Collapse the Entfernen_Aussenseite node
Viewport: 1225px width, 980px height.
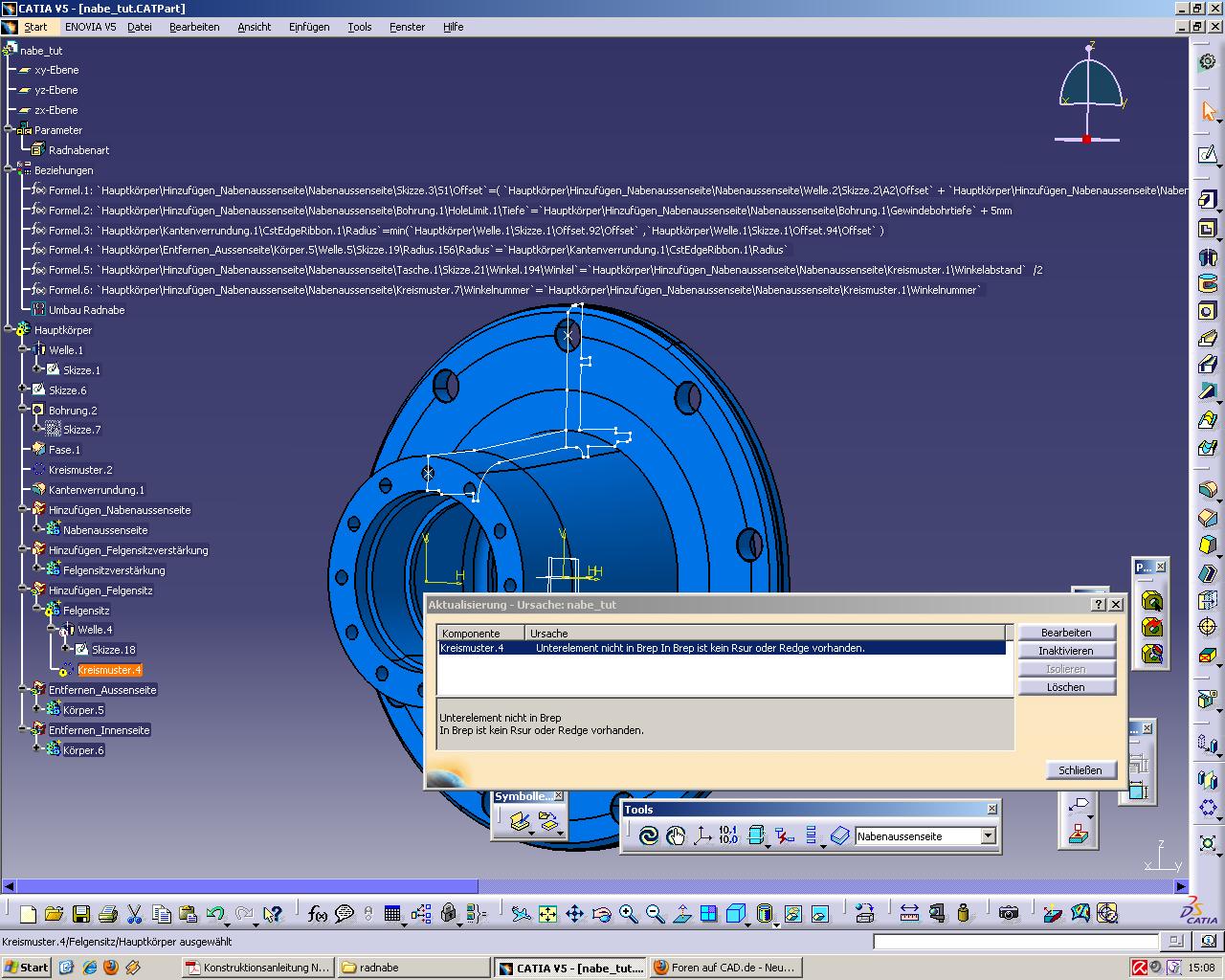pyautogui.click(x=23, y=690)
